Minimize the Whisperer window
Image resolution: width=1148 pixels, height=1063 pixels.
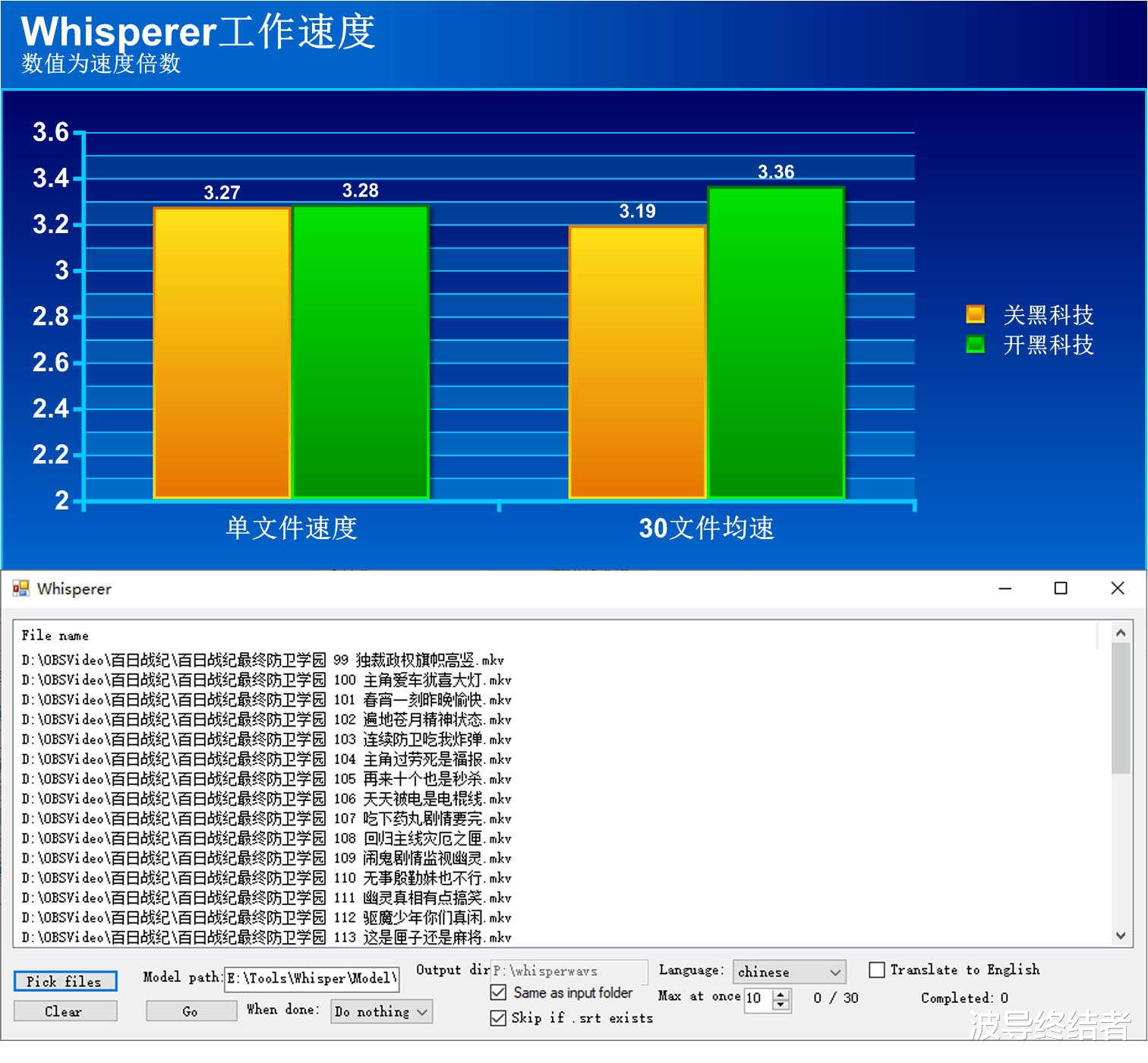tap(1005, 588)
